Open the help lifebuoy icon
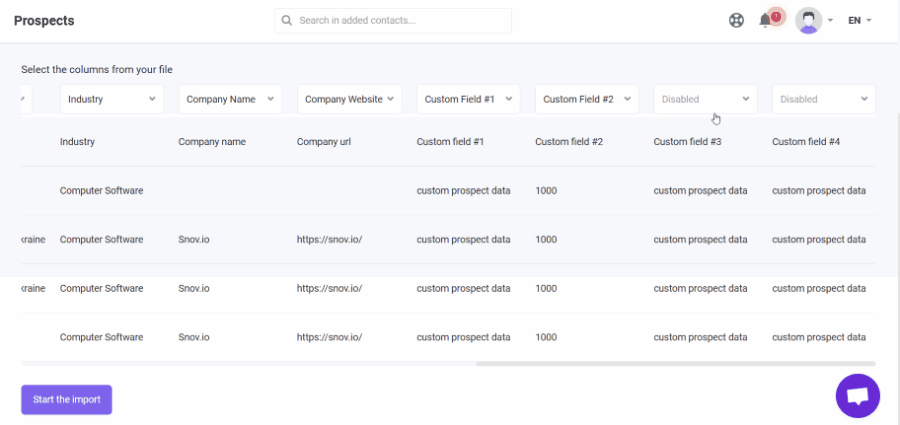This screenshot has height=425, width=900. (736, 21)
